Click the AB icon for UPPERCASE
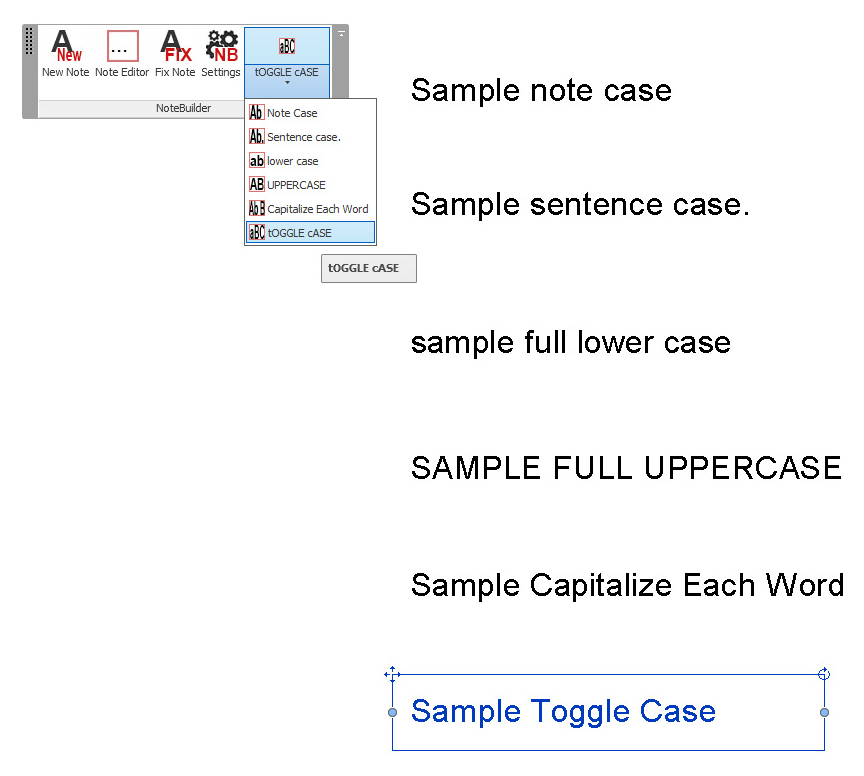Screen dimensions: 864x776 [x=256, y=185]
